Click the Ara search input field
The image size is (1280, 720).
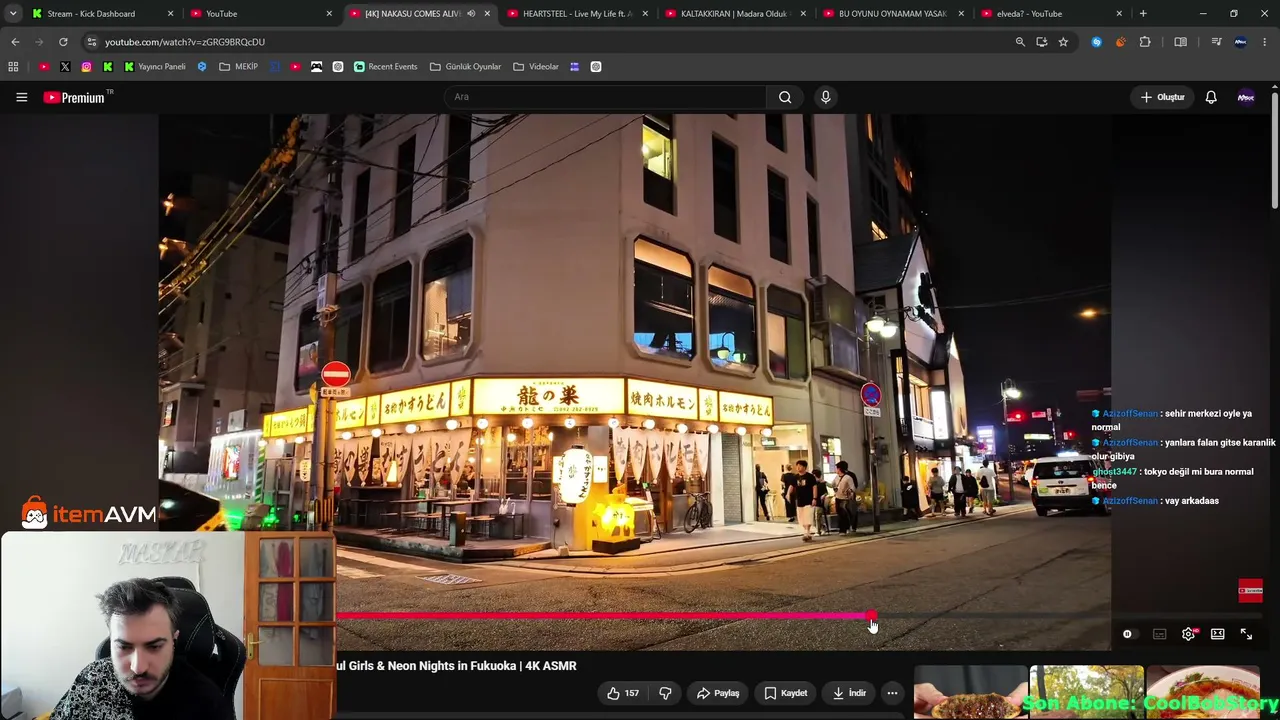click(605, 97)
